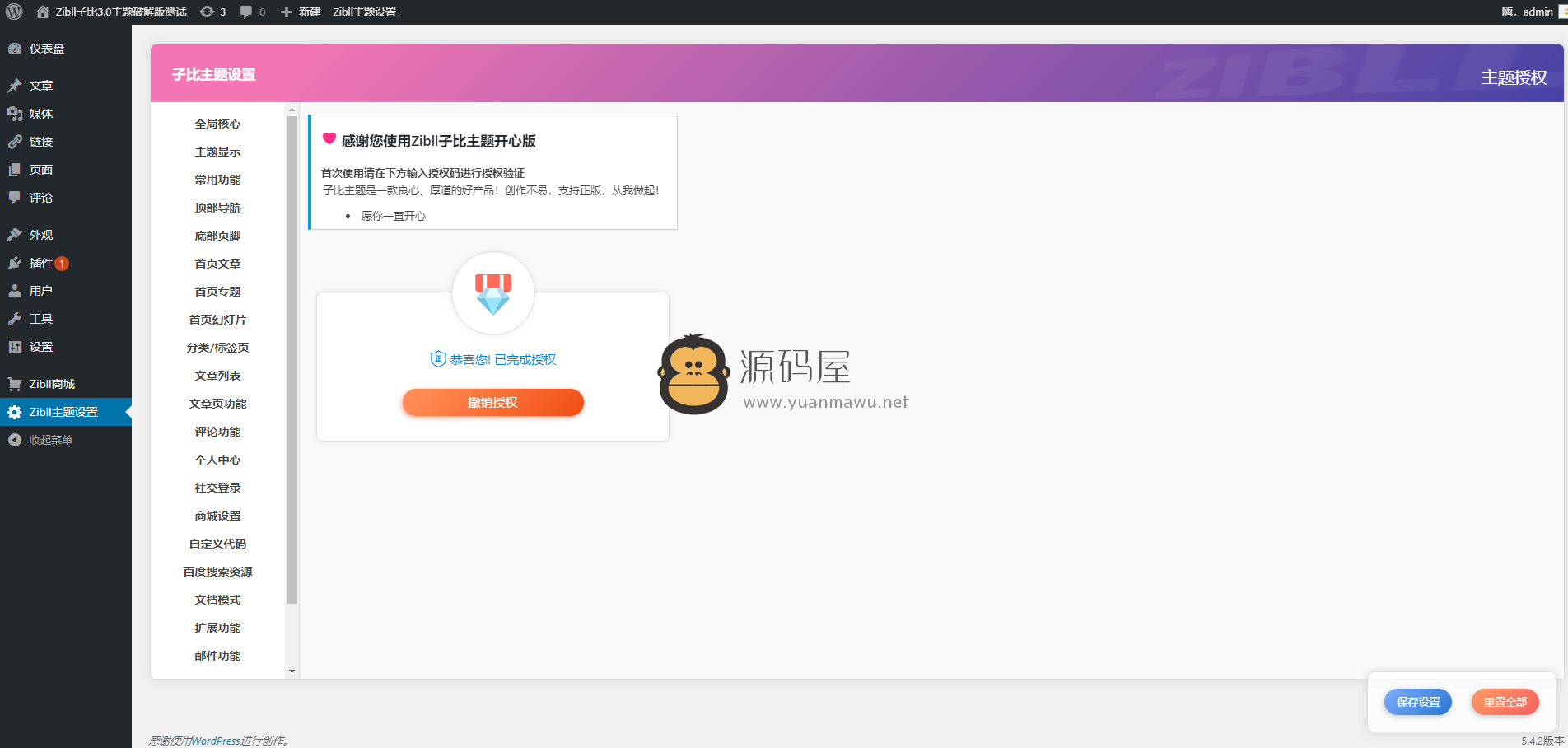Select 邮件功能 settings tab

pos(217,656)
